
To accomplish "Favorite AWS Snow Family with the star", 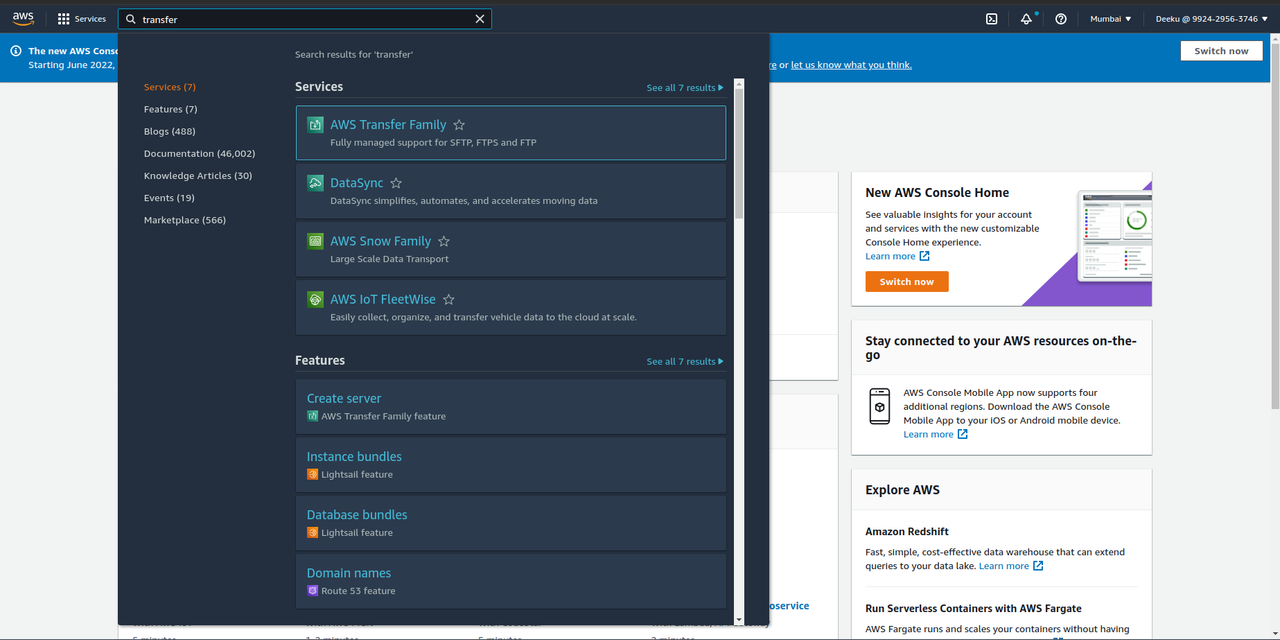I will click(x=444, y=241).
